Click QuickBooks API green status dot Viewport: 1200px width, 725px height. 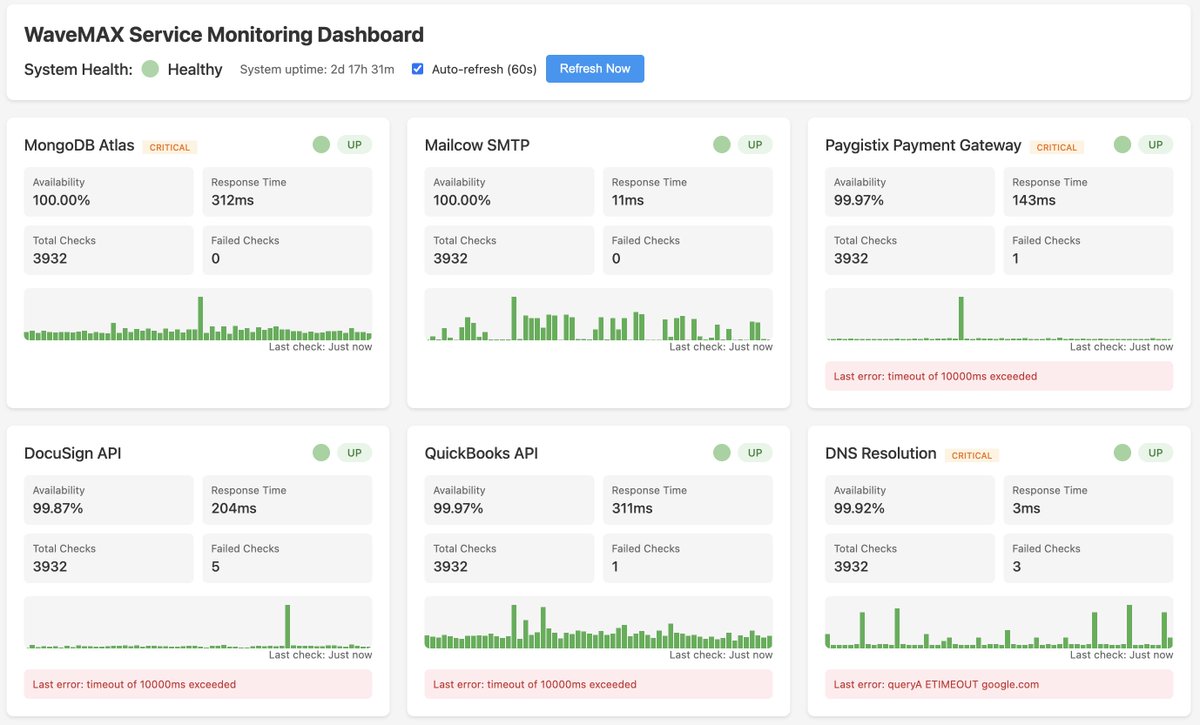coord(722,453)
